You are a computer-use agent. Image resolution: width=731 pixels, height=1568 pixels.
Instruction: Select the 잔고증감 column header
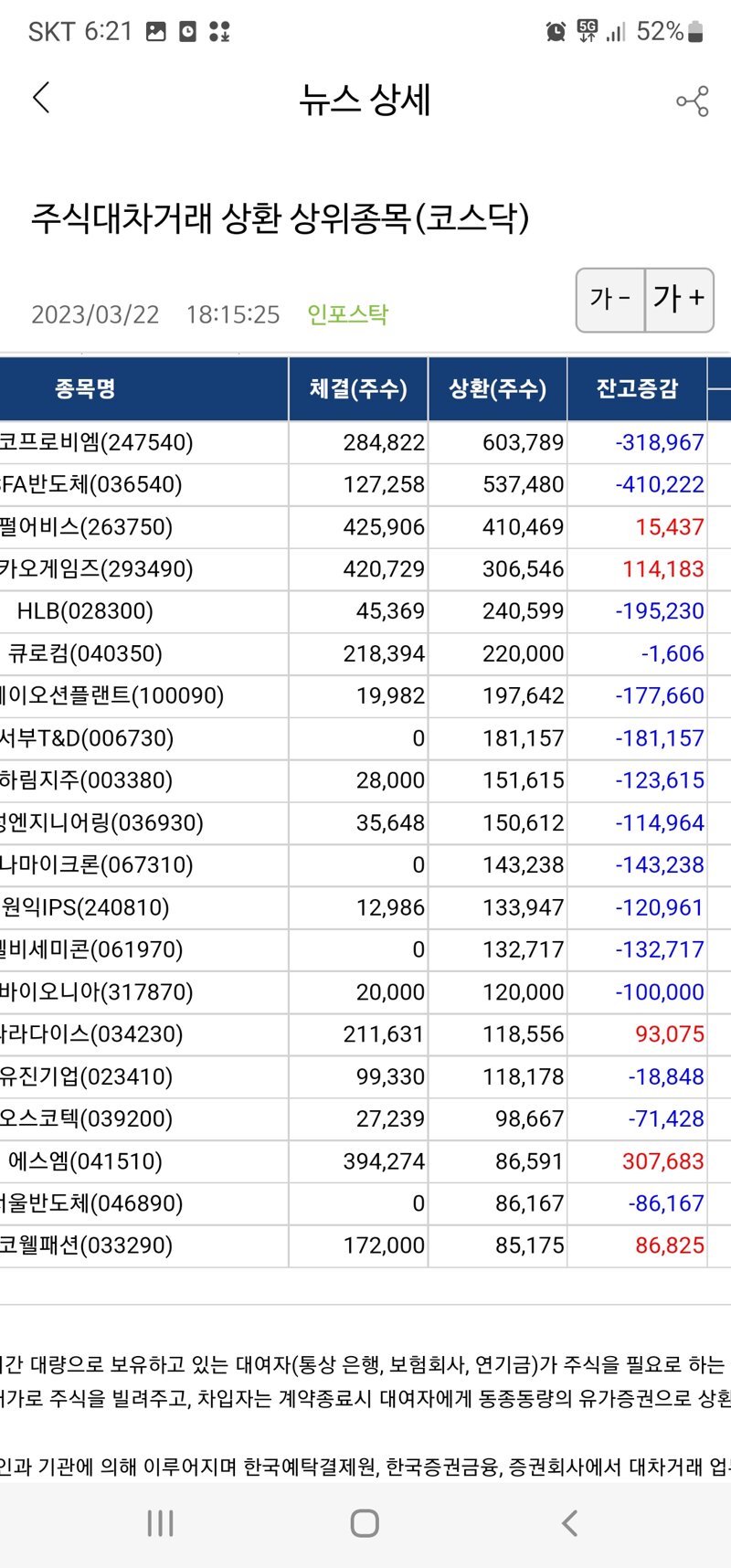[637, 389]
